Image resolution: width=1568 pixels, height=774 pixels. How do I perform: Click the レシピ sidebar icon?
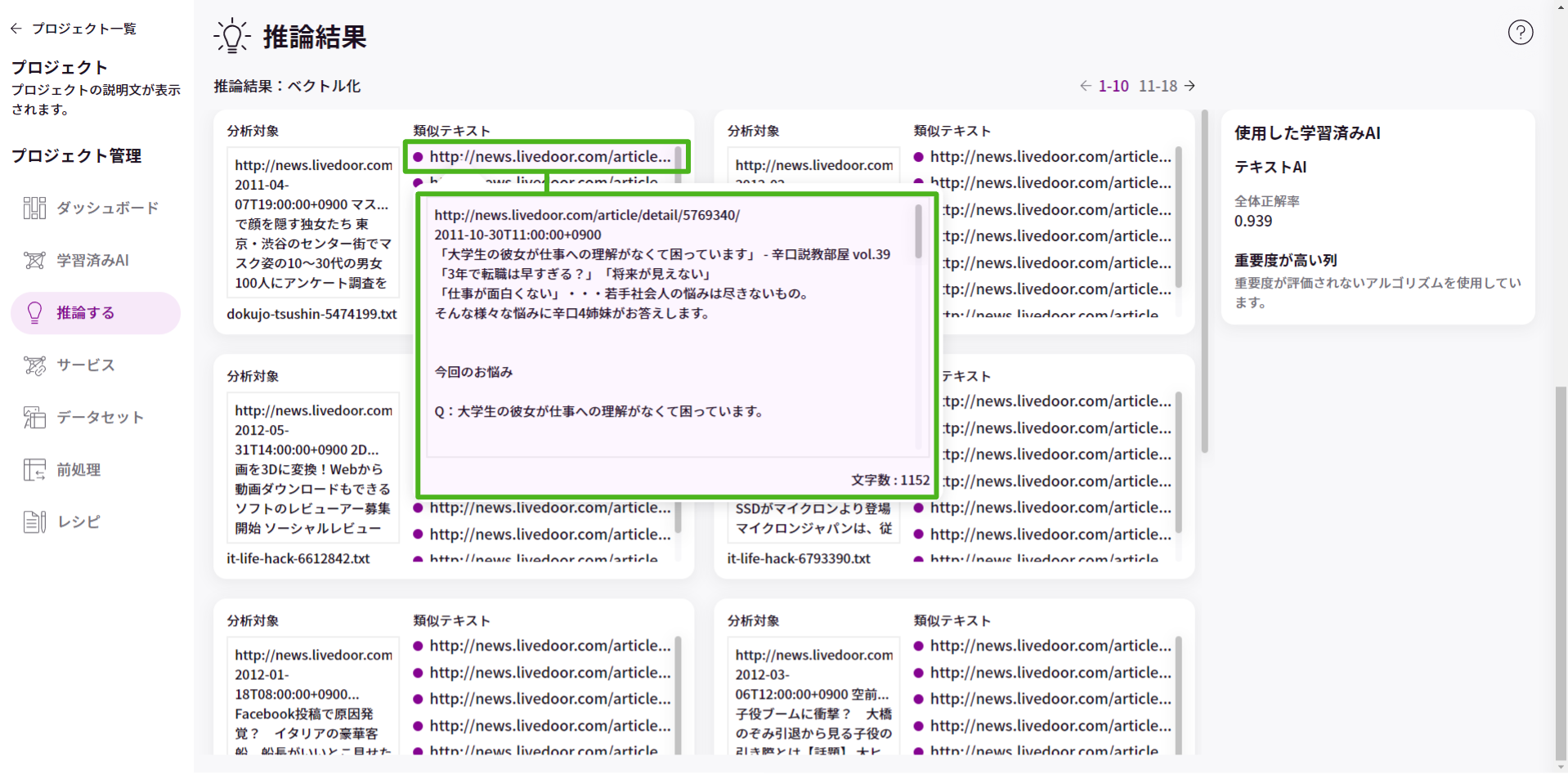[x=34, y=521]
